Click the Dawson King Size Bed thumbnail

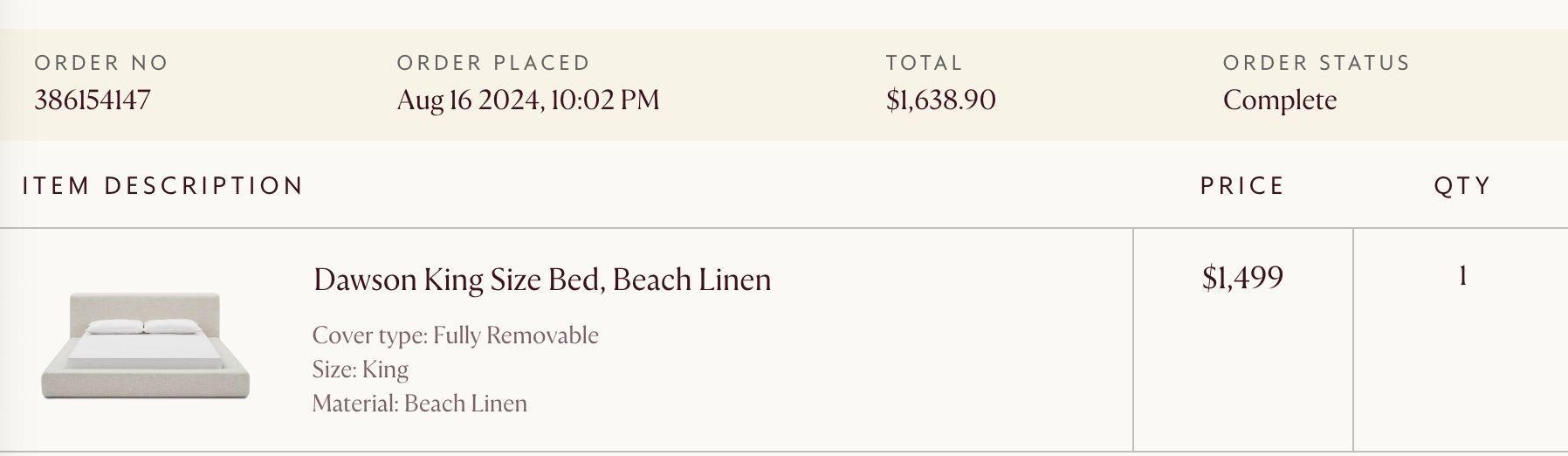pos(145,348)
